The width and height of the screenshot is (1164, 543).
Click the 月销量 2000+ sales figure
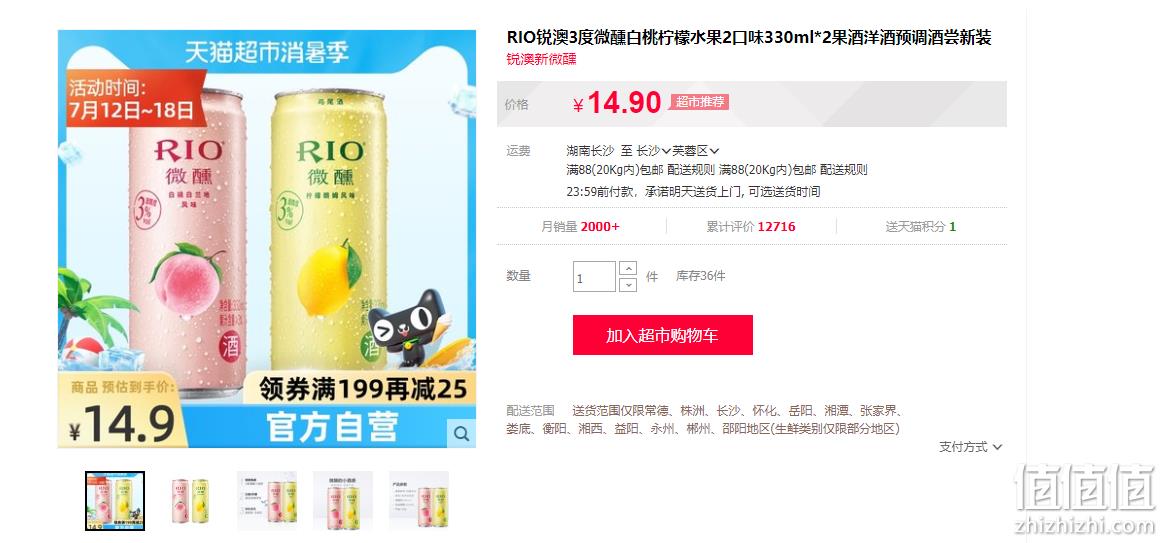pyautogui.click(x=580, y=227)
